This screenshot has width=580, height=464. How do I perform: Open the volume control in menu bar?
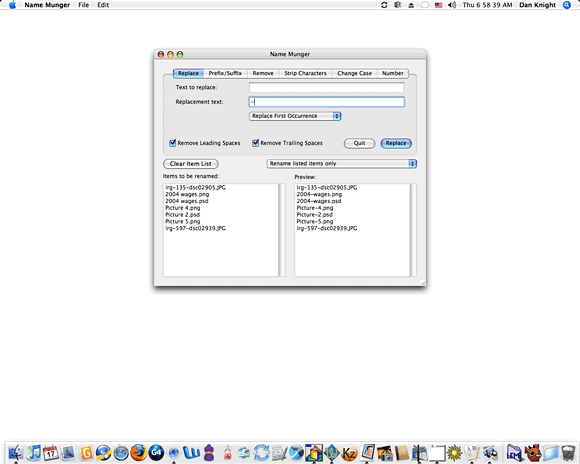(452, 5)
